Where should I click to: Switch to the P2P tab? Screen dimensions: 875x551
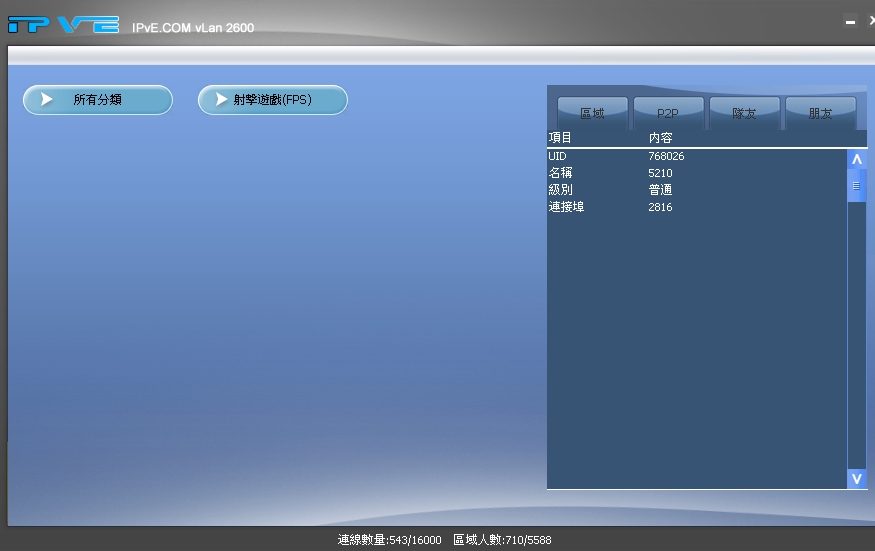(x=669, y=113)
